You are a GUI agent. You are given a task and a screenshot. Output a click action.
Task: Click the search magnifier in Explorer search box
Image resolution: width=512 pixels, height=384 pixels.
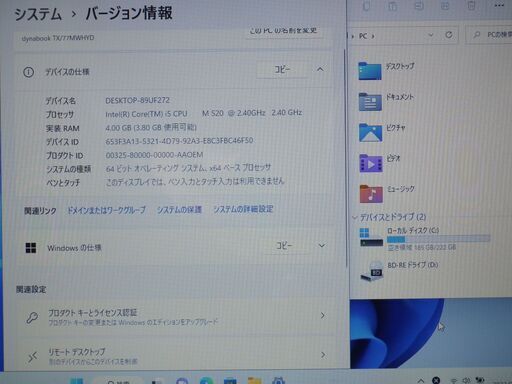477,35
